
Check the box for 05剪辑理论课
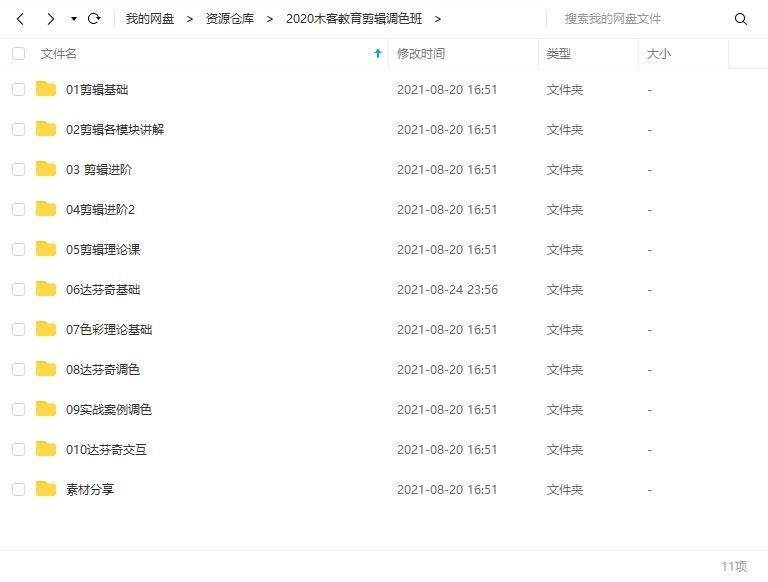pyautogui.click(x=19, y=249)
